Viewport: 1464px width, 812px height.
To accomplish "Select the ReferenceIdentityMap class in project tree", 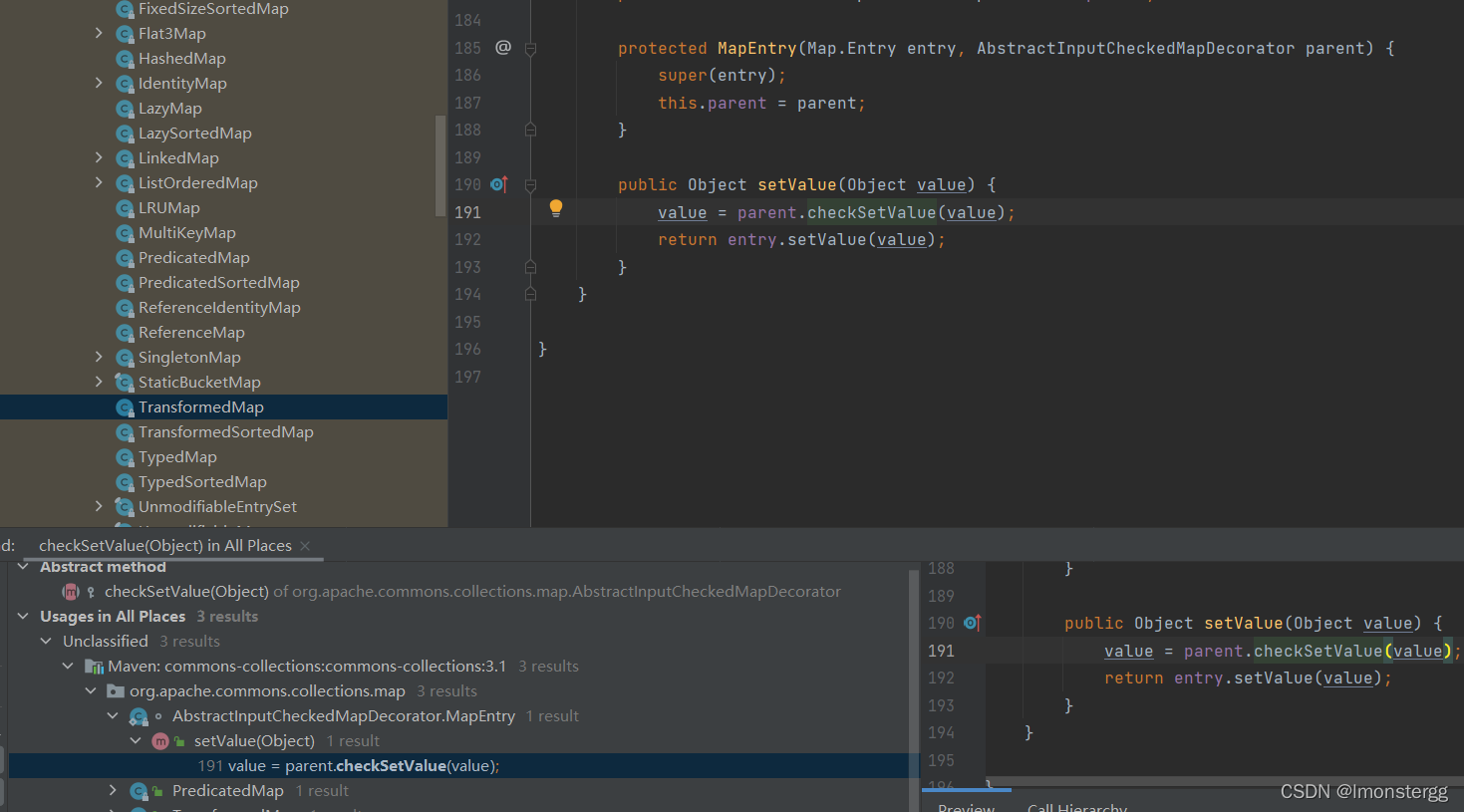I will [219, 308].
